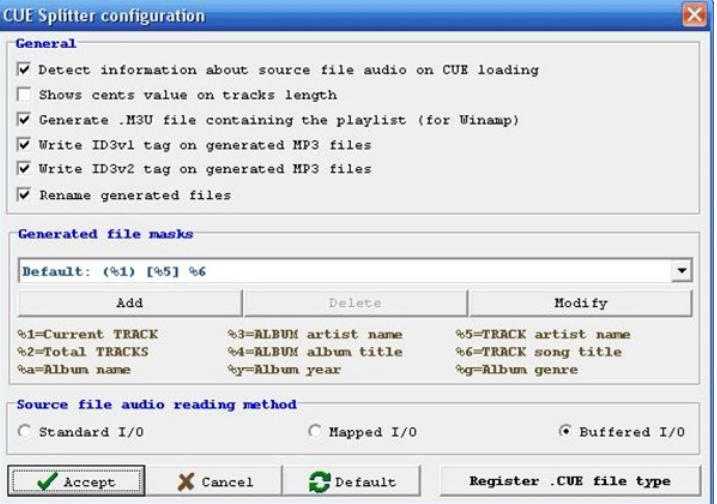
Task: Expand the generated file masks dropdown arrow
Action: [x=682, y=271]
